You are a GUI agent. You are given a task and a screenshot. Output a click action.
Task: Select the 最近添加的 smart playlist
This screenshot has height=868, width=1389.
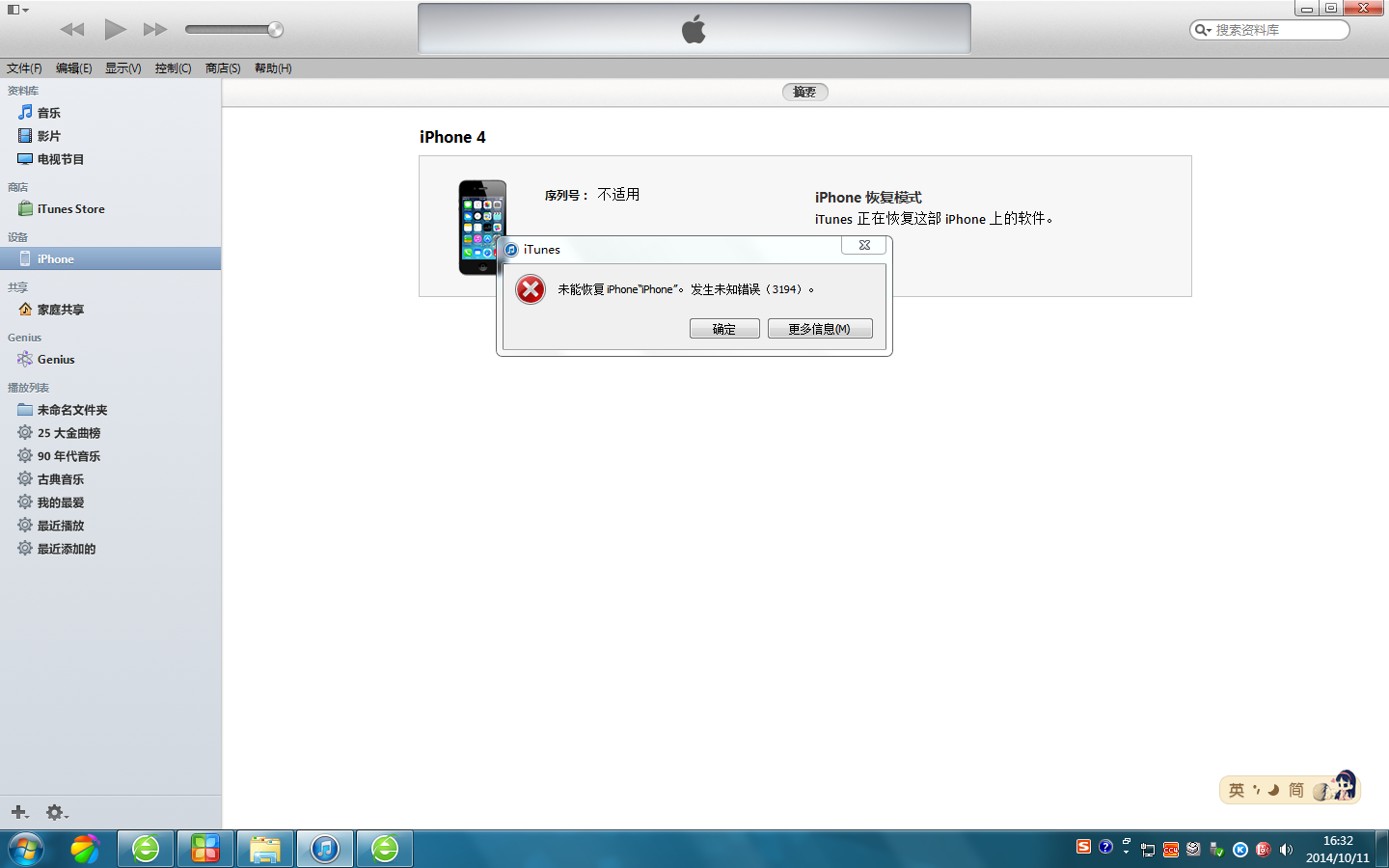(x=111, y=549)
